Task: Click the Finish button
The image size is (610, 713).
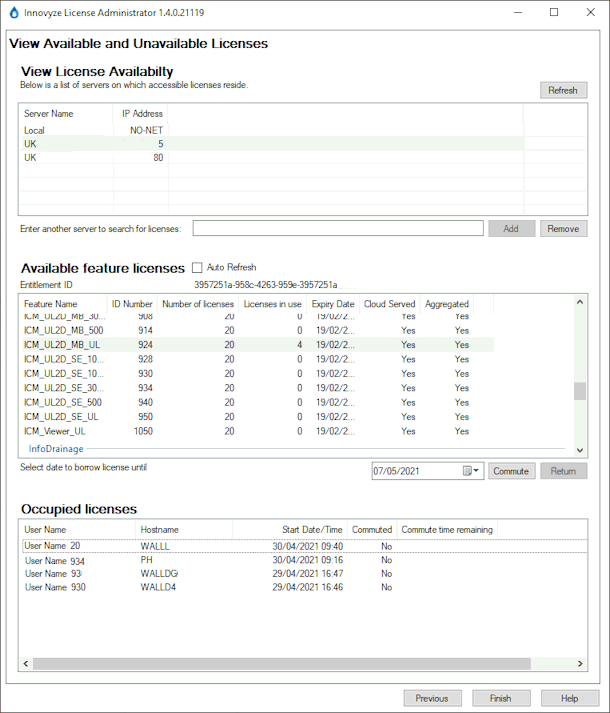Action: [501, 698]
